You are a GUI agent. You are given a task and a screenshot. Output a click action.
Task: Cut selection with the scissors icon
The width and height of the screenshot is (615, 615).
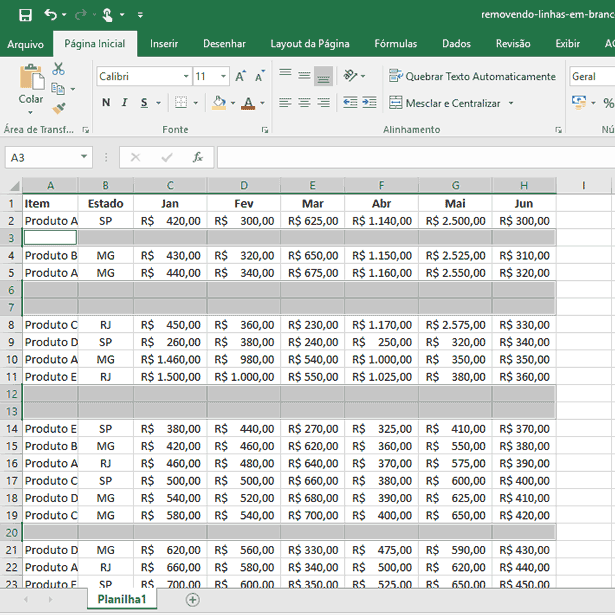[58, 69]
